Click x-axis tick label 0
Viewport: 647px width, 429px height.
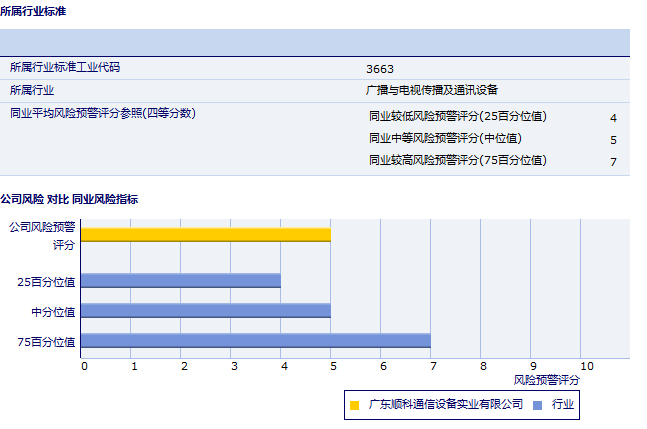coord(85,366)
